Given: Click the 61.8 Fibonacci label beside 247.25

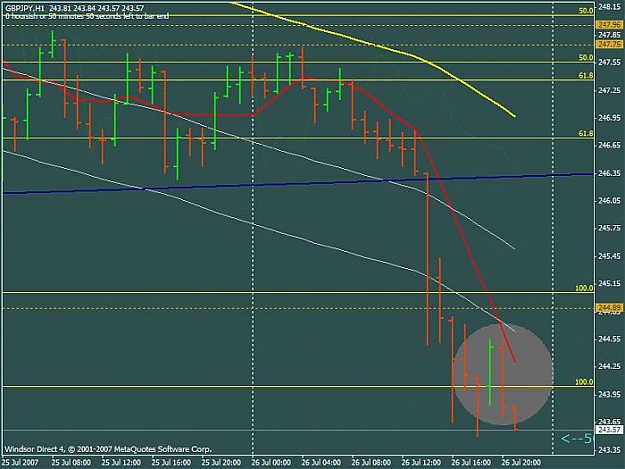Looking at the screenshot, I should pos(586,75).
